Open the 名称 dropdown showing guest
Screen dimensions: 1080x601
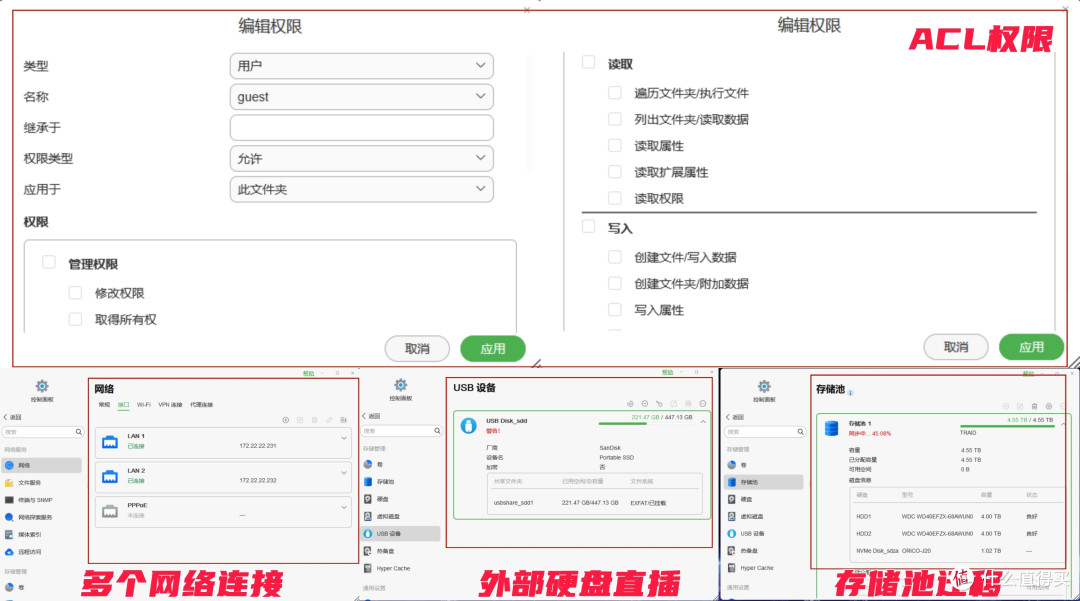362,97
